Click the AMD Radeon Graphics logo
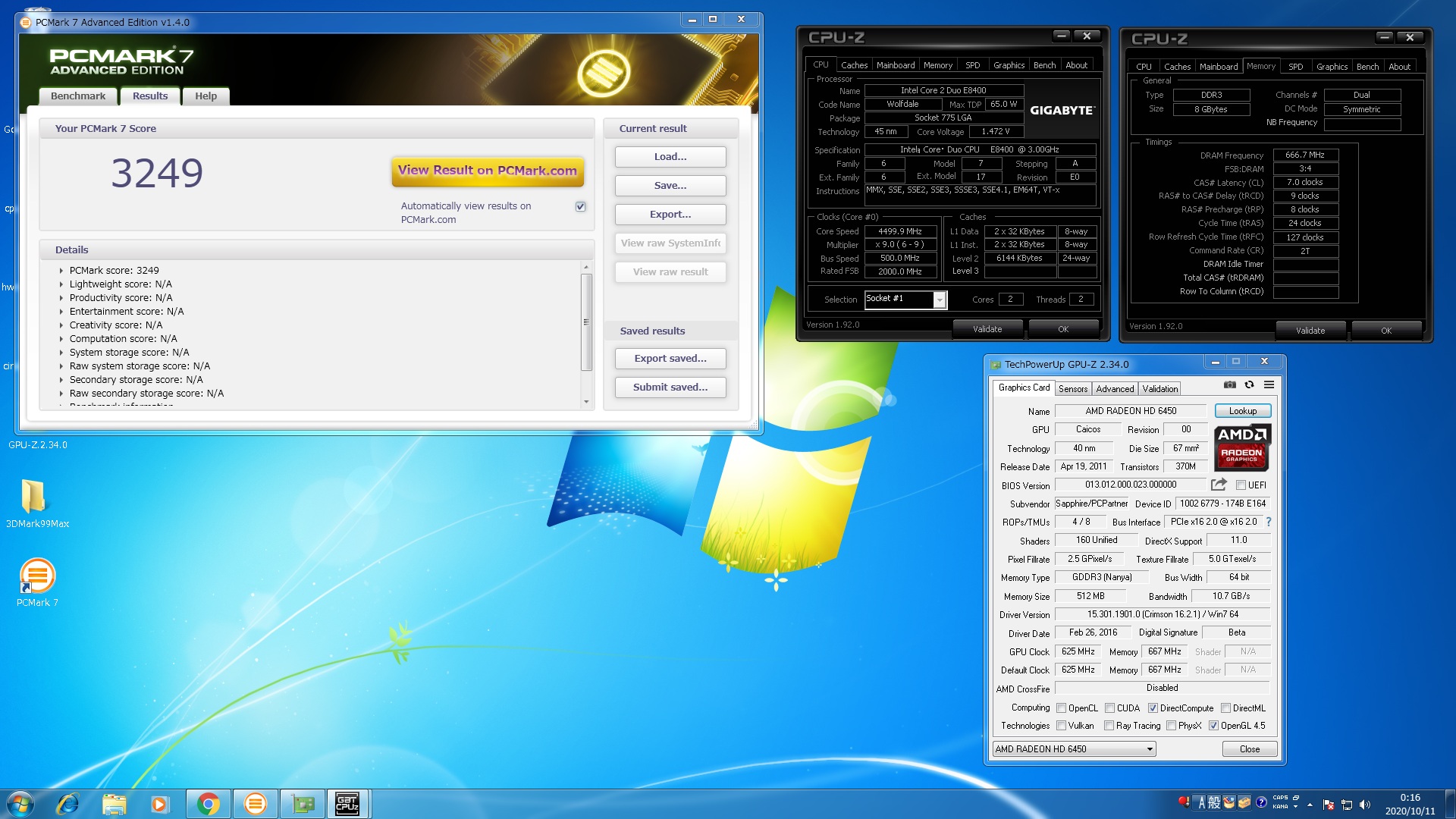This screenshot has width=1456, height=819. (1242, 447)
